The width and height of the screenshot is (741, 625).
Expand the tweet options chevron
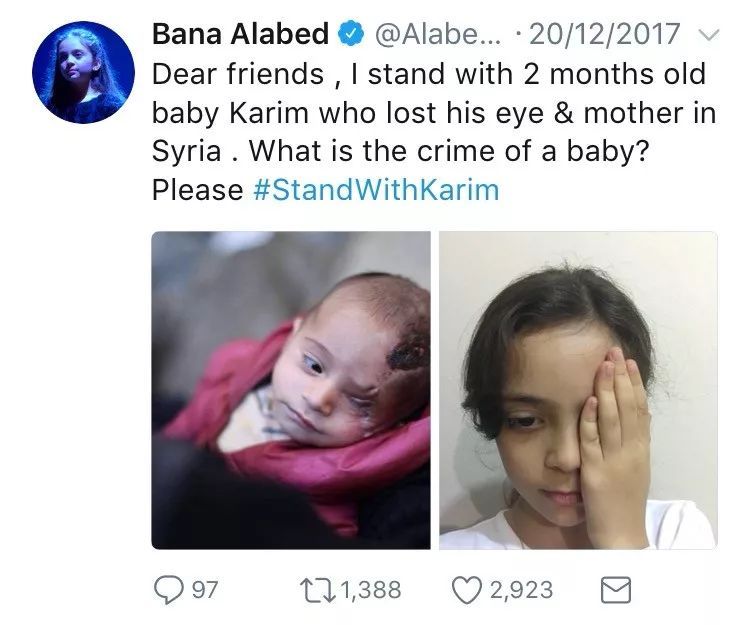708,34
